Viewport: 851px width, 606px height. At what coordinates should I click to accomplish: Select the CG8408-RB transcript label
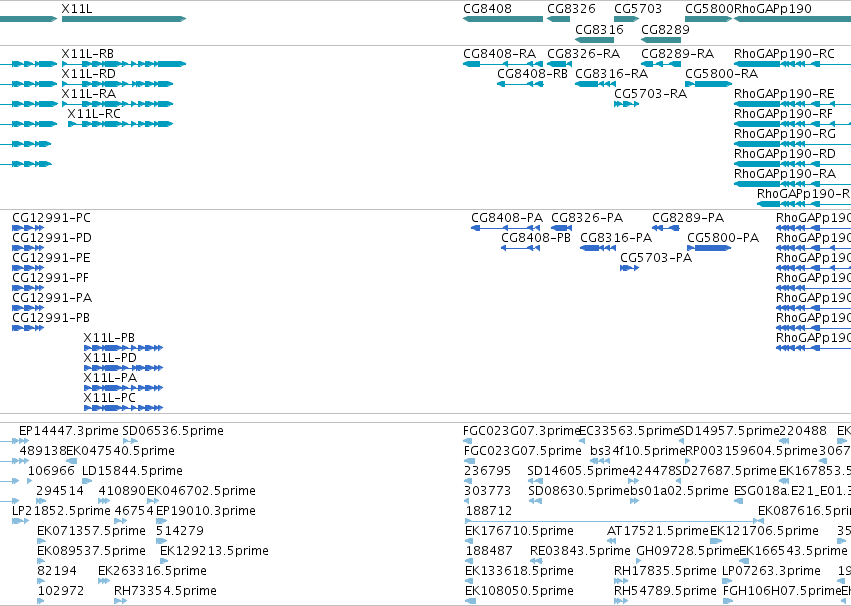coord(532,74)
